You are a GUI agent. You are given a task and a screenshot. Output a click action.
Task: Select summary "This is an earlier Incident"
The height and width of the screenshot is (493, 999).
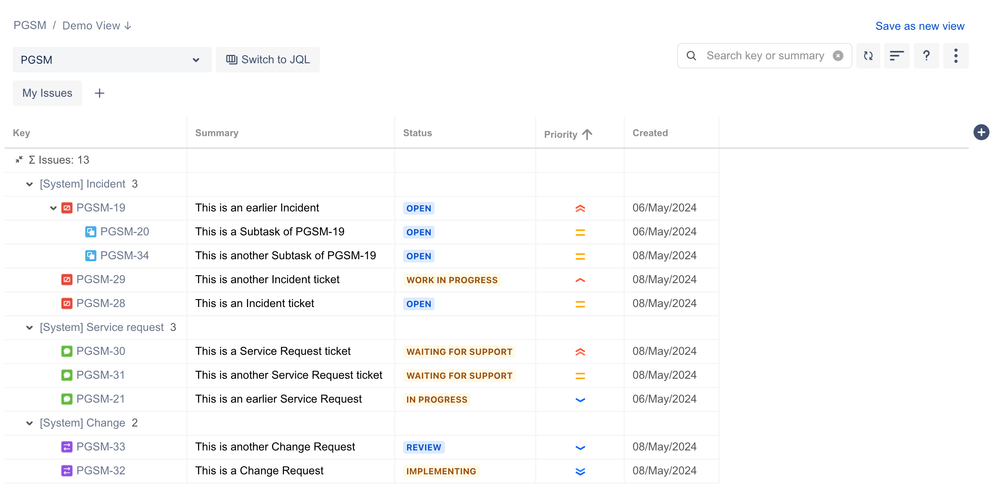coord(257,208)
